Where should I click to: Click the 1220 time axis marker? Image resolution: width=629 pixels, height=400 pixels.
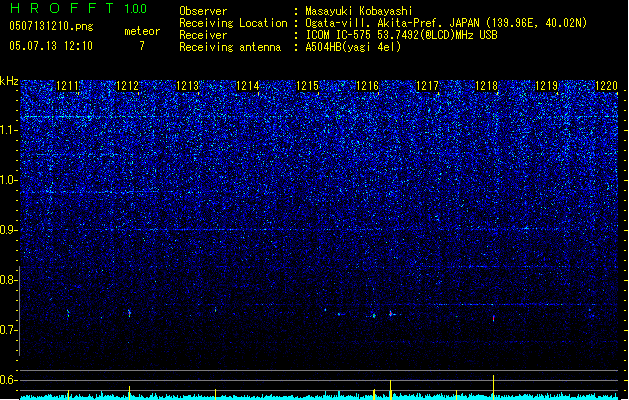[x=607, y=86]
